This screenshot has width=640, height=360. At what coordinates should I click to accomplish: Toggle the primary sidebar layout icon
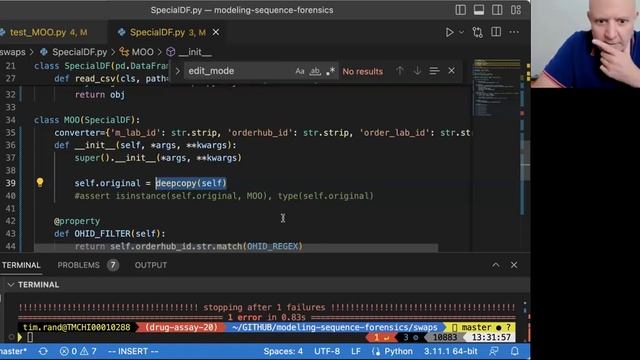coord(460,10)
